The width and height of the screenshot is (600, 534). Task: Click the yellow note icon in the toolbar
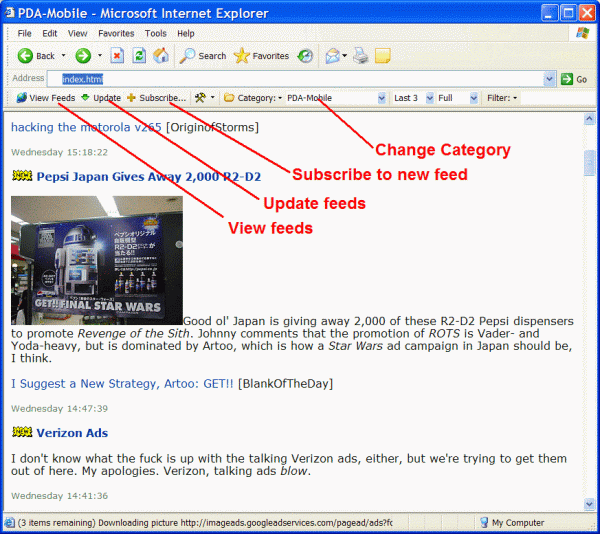tap(382, 56)
